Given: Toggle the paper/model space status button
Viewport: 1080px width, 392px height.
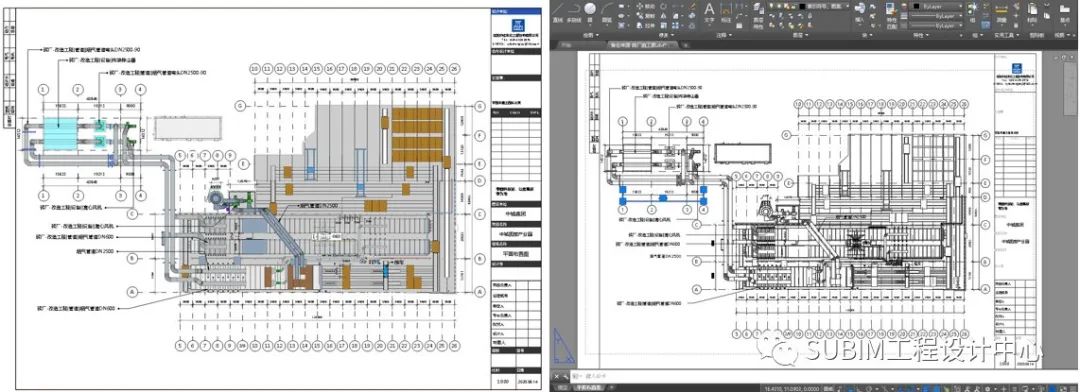Looking at the screenshot, I should (x=829, y=389).
